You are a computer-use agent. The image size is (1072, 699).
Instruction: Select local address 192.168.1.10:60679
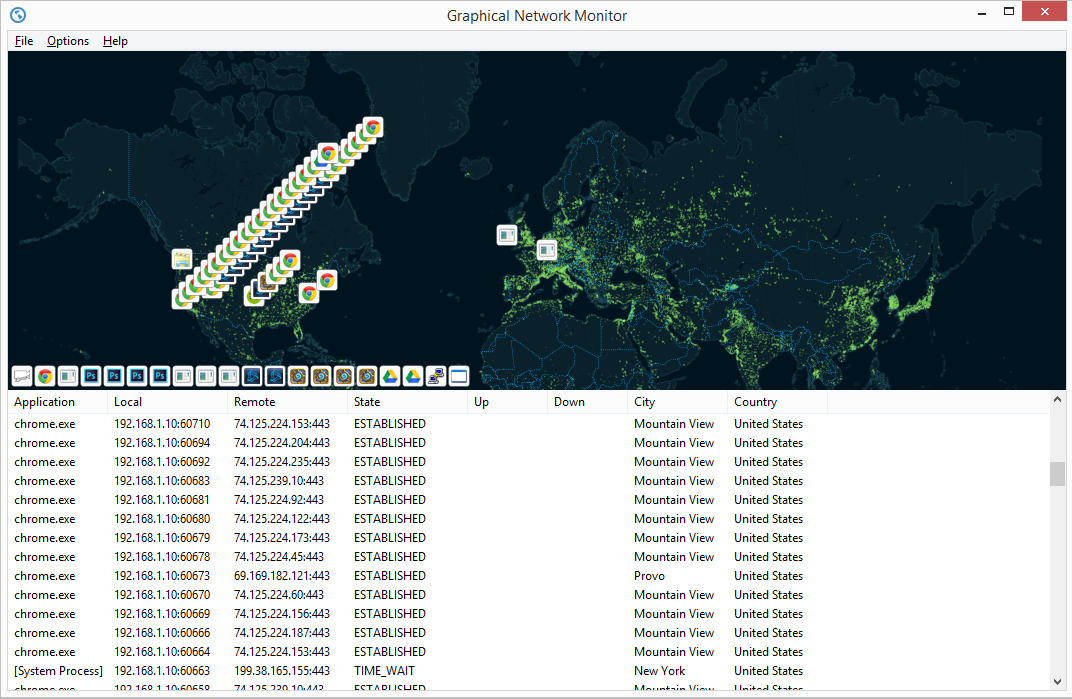click(162, 538)
